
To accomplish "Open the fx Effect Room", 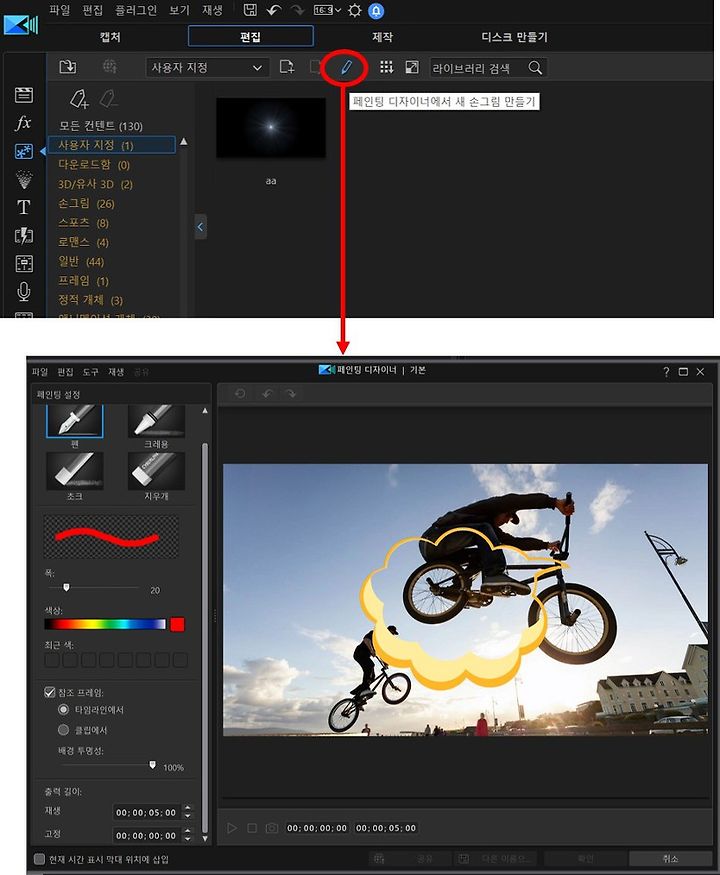I will [23, 123].
